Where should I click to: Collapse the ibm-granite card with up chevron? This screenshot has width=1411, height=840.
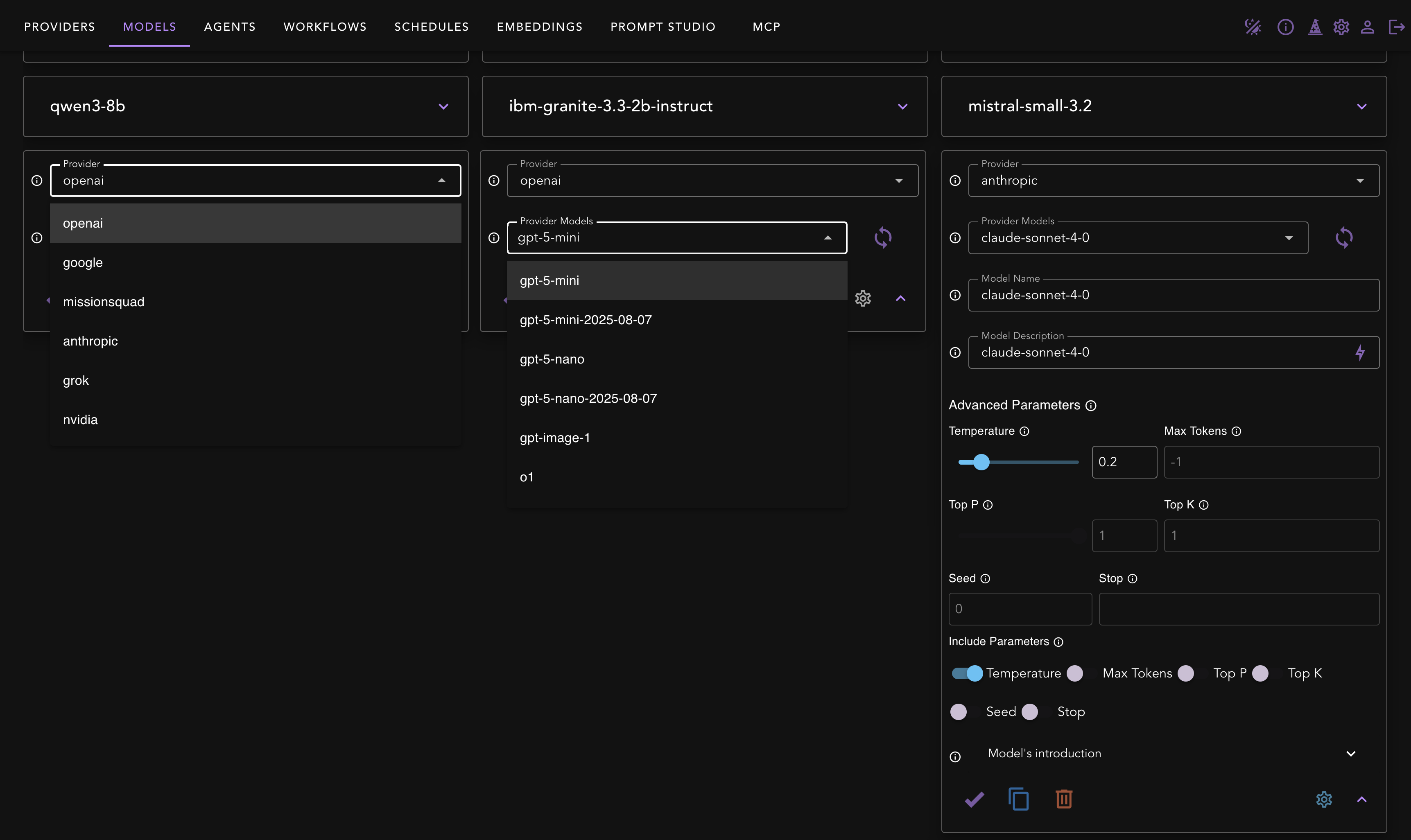click(901, 298)
